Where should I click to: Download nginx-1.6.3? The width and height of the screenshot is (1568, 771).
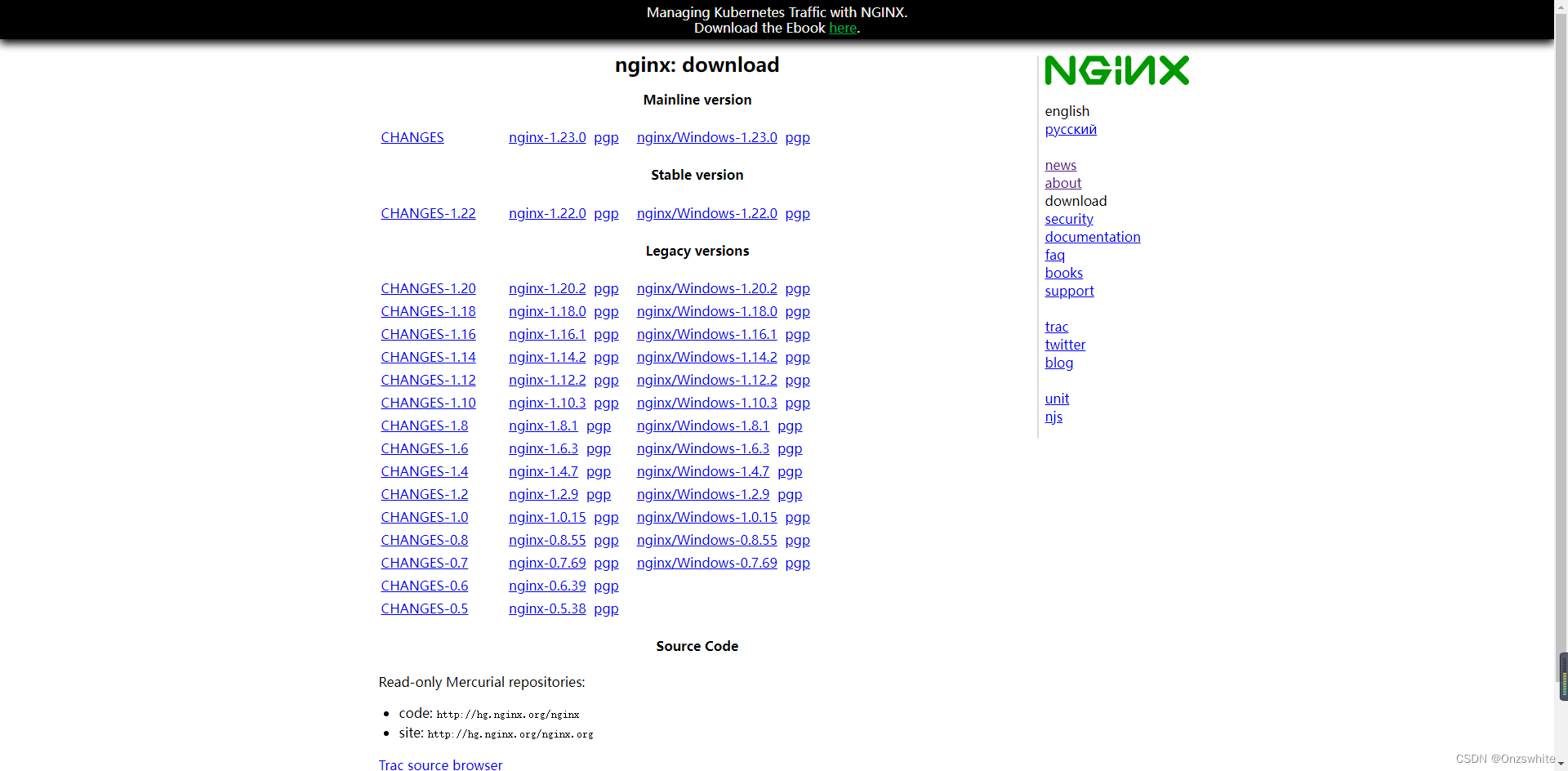click(543, 448)
